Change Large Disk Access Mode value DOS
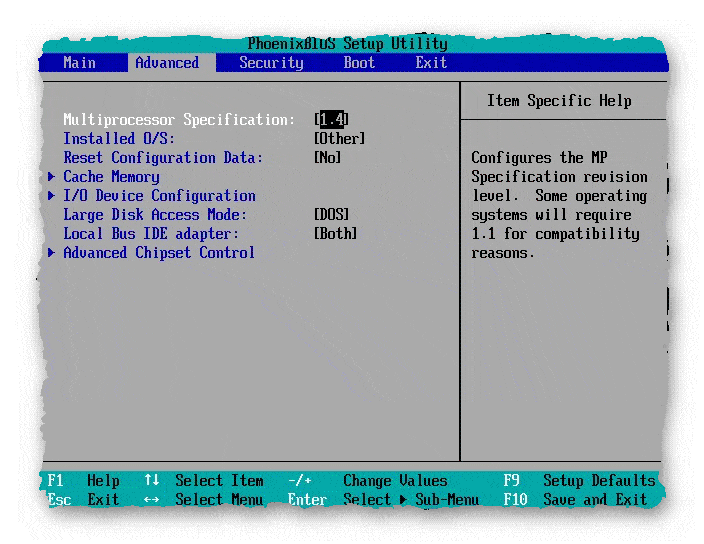The height and width of the screenshot is (544, 704). 331,214
